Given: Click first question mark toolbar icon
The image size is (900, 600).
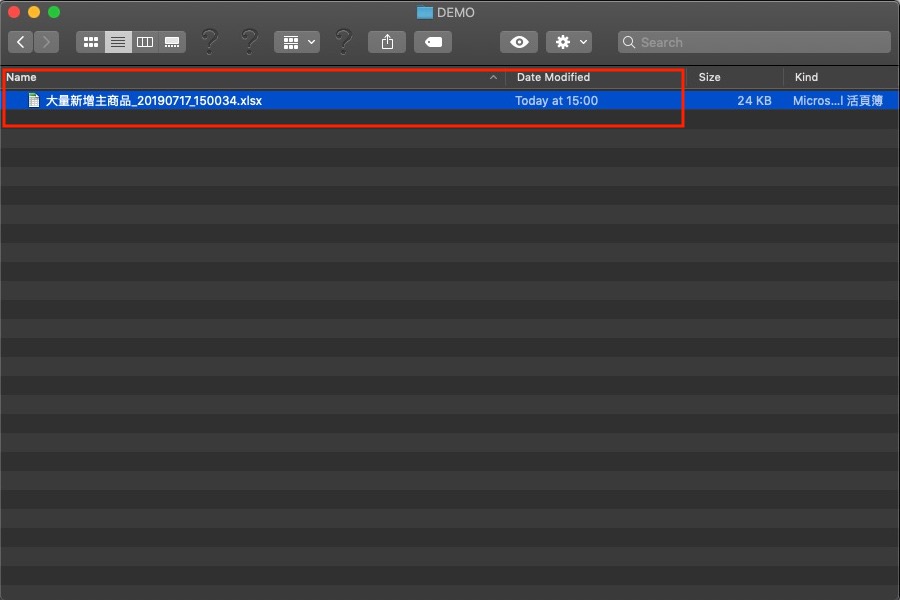Looking at the screenshot, I should [x=210, y=42].
